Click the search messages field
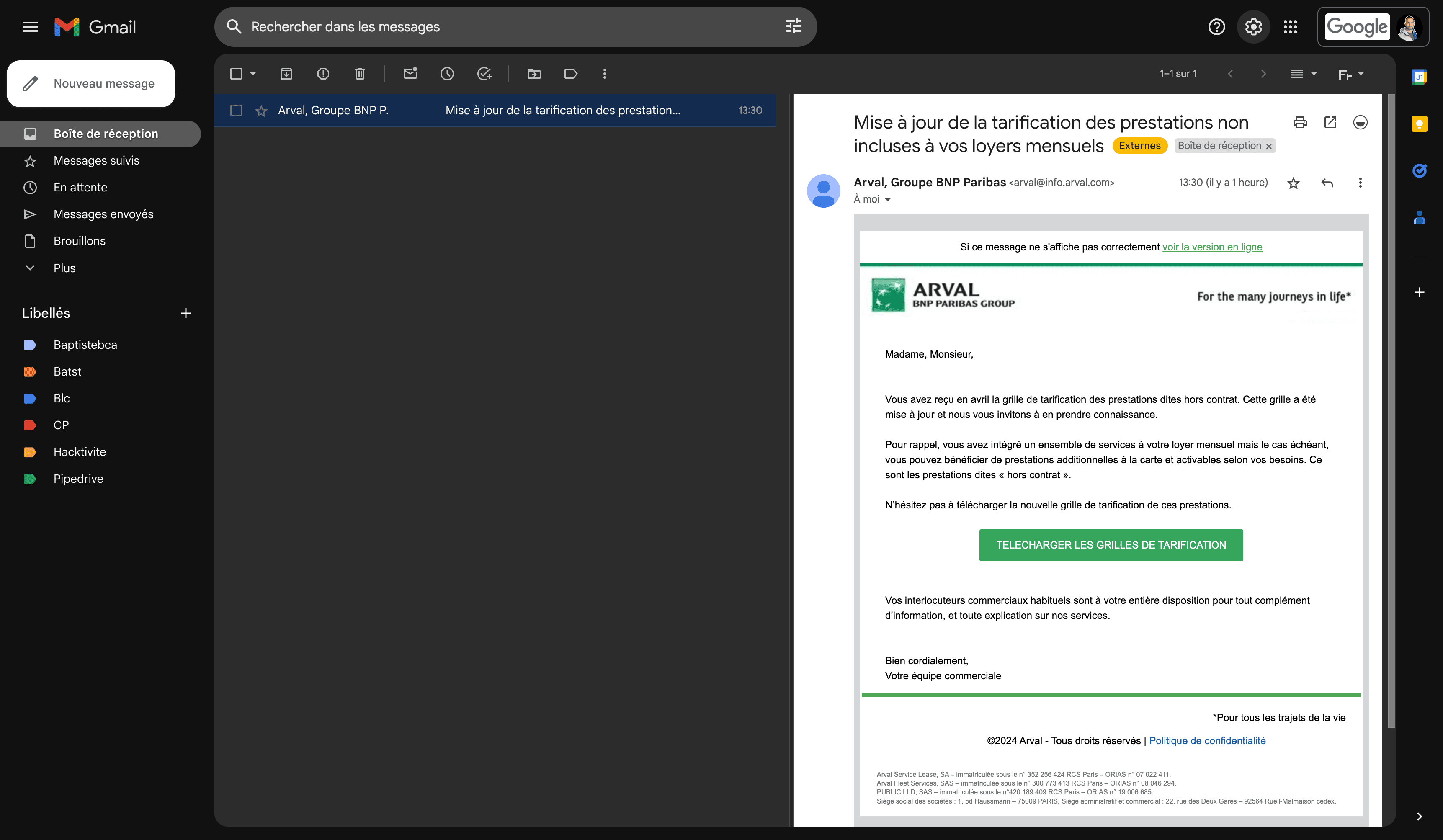 (515, 26)
